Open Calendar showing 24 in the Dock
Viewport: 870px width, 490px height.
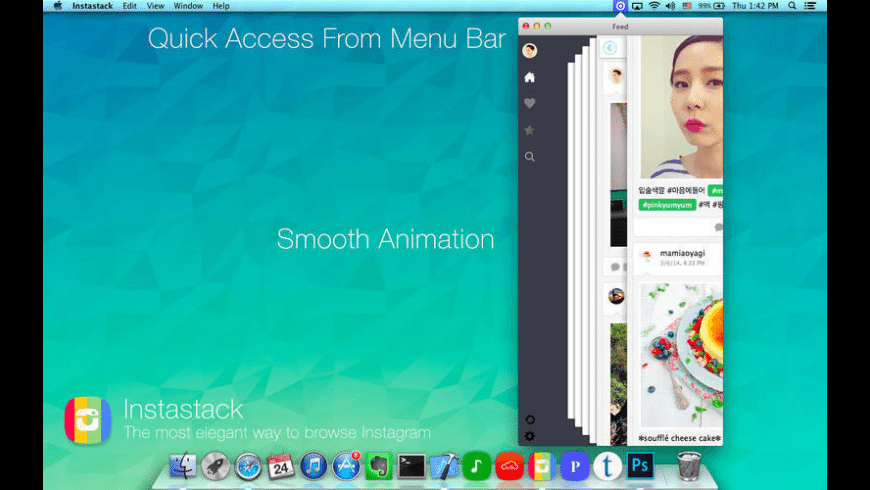coord(281,466)
